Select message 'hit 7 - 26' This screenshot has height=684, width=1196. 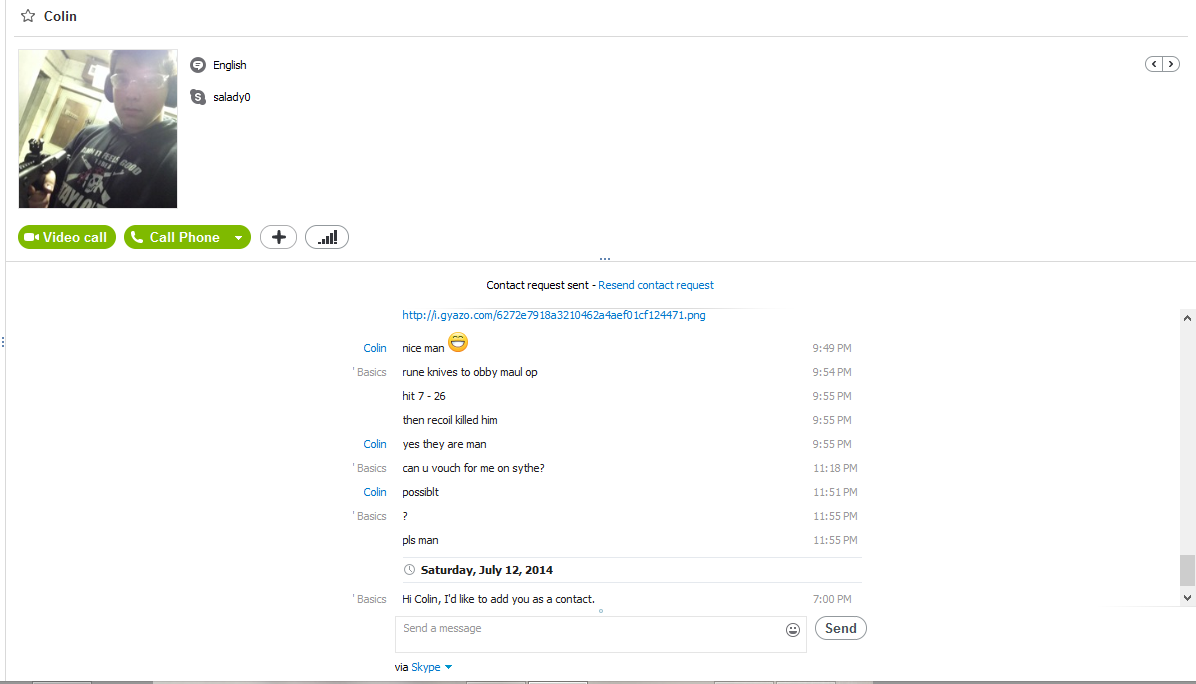[x=424, y=396]
